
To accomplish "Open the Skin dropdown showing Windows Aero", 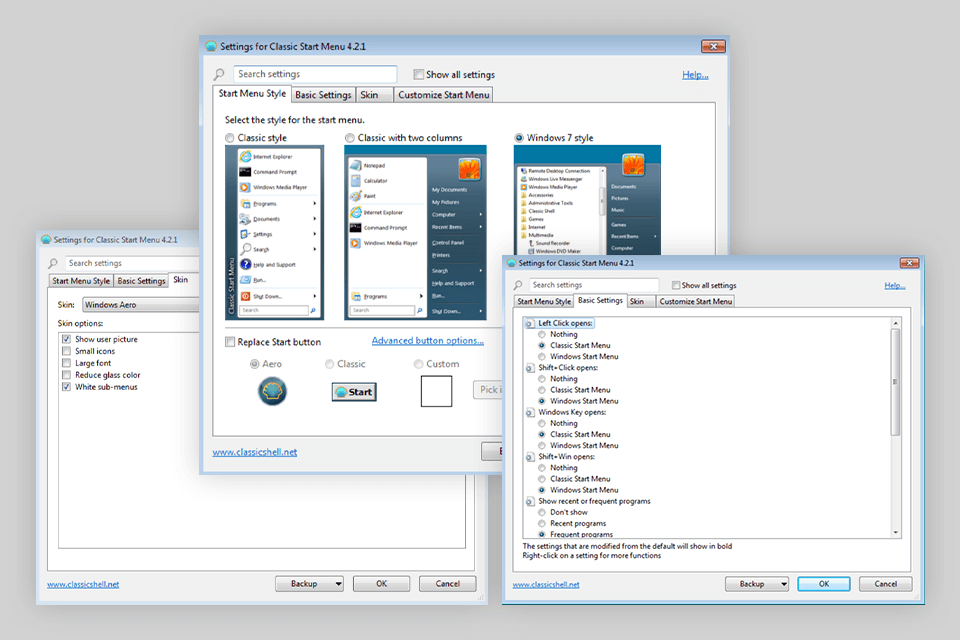I will [140, 305].
